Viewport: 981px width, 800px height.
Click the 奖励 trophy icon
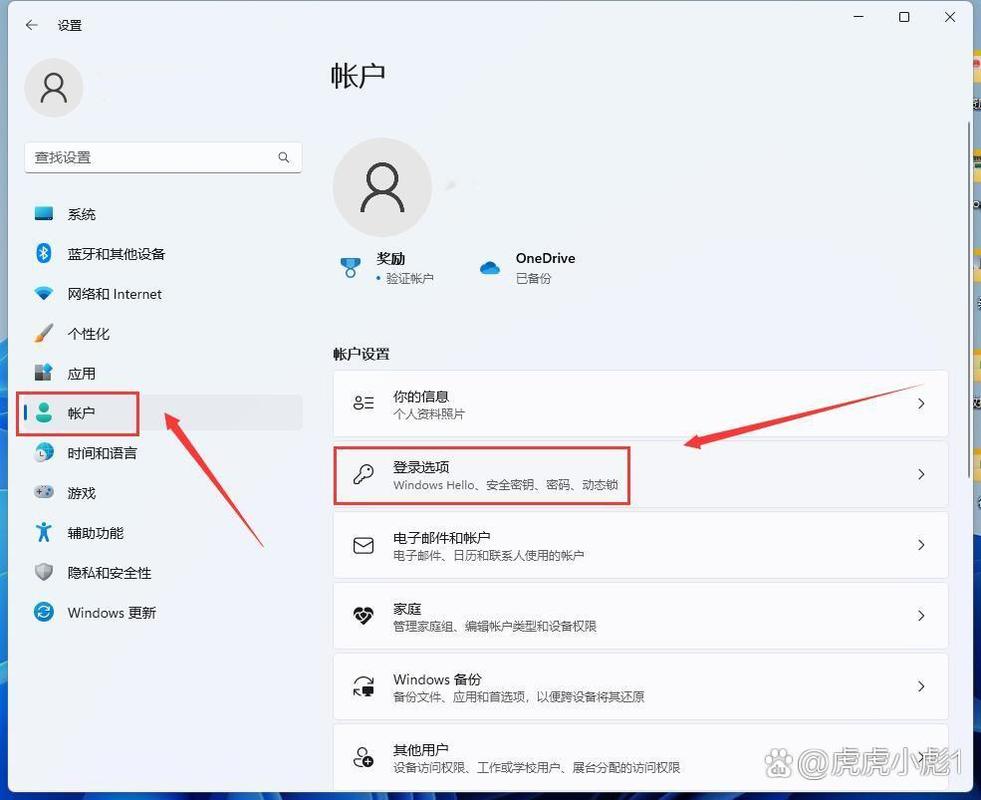tap(350, 268)
